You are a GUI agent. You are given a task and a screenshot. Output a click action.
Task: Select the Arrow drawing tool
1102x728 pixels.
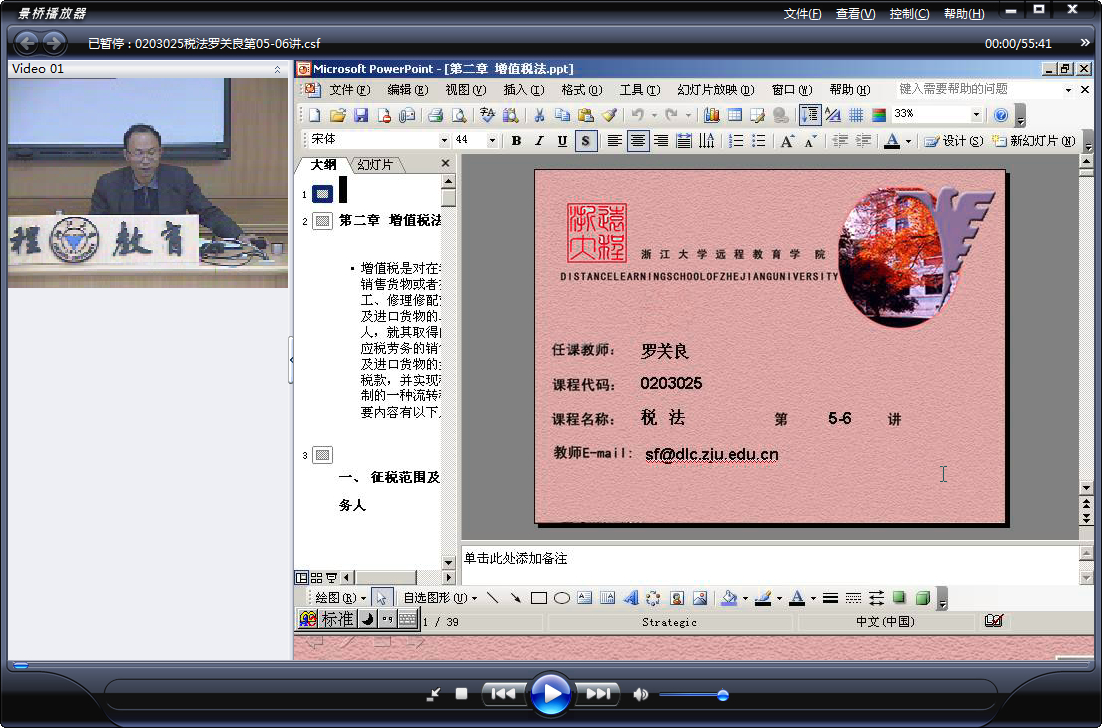click(516, 598)
